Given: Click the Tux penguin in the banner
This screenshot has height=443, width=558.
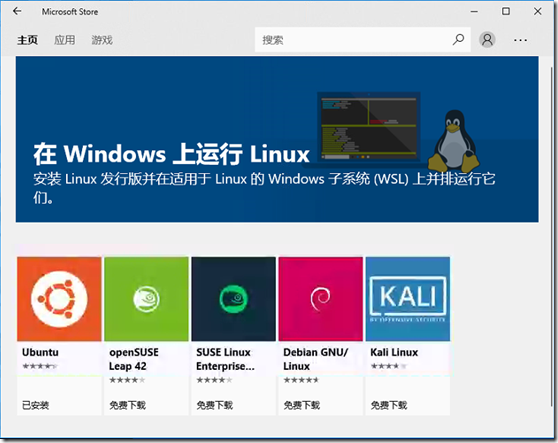Looking at the screenshot, I should click(x=453, y=141).
